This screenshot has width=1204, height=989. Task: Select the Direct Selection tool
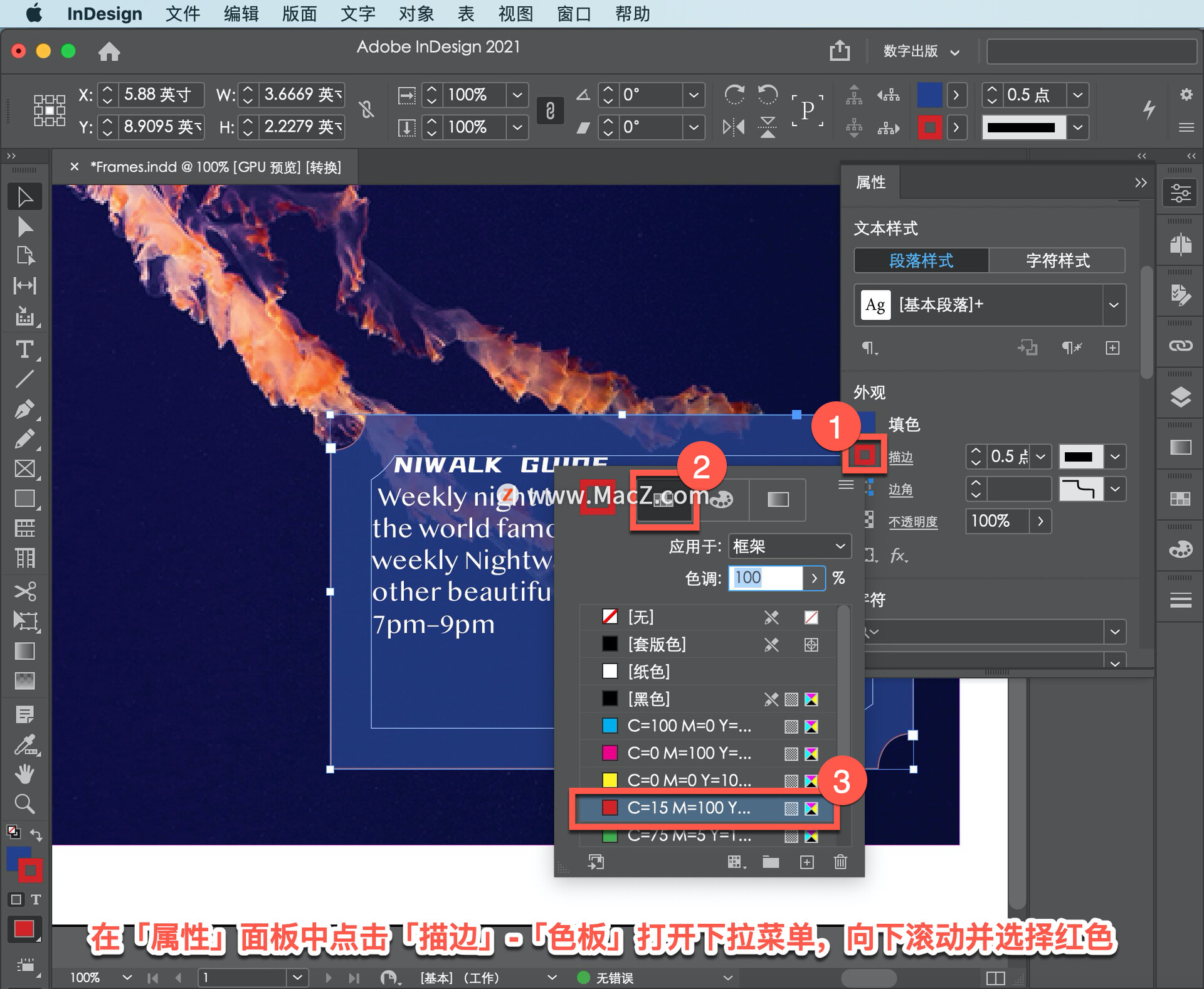click(24, 226)
